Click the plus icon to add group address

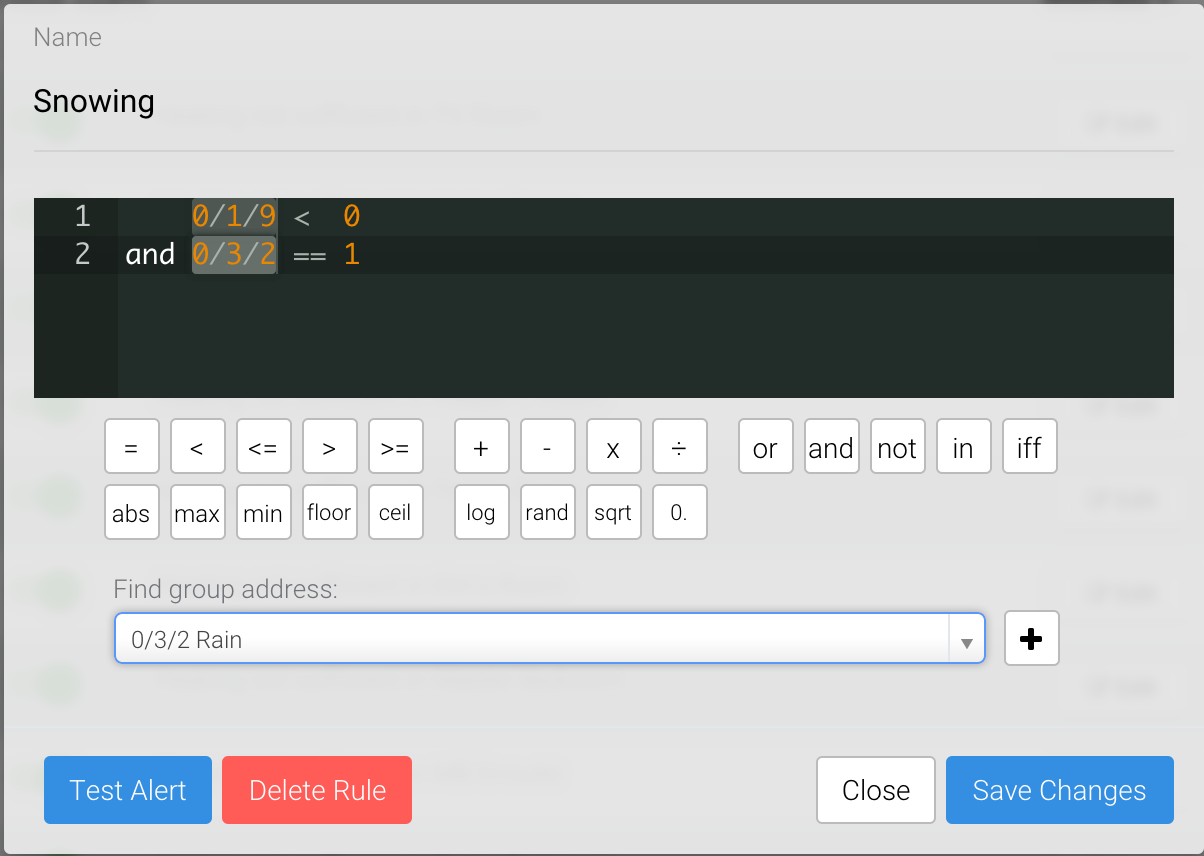point(1031,639)
